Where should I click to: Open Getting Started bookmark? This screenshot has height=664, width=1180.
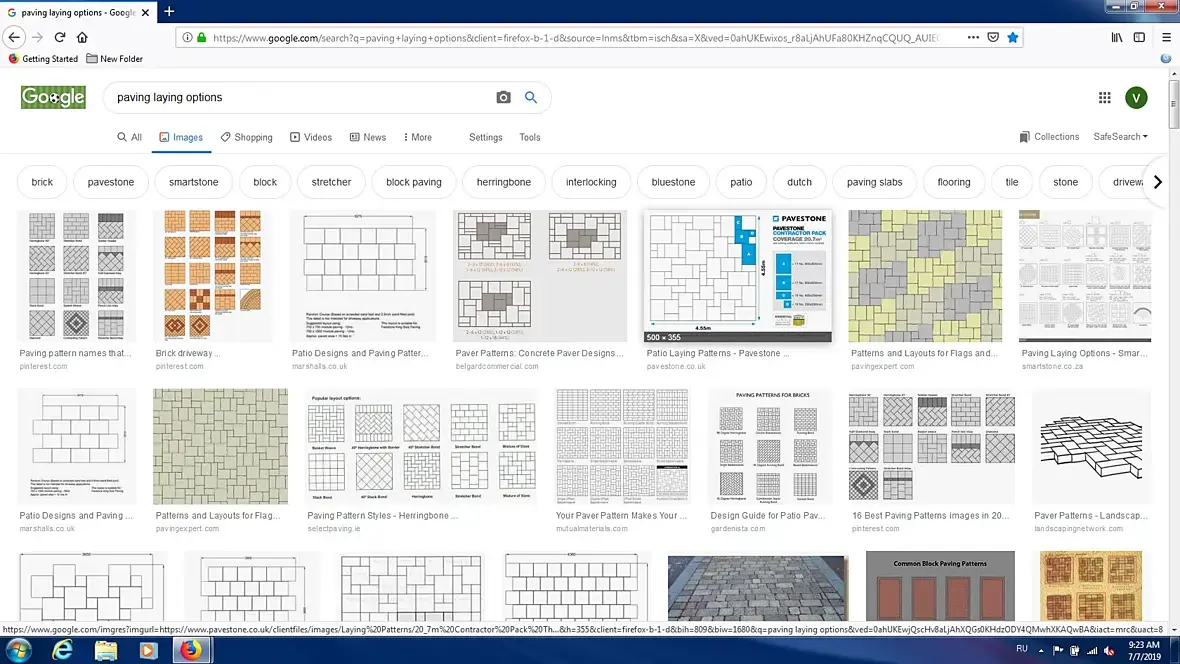click(43, 59)
